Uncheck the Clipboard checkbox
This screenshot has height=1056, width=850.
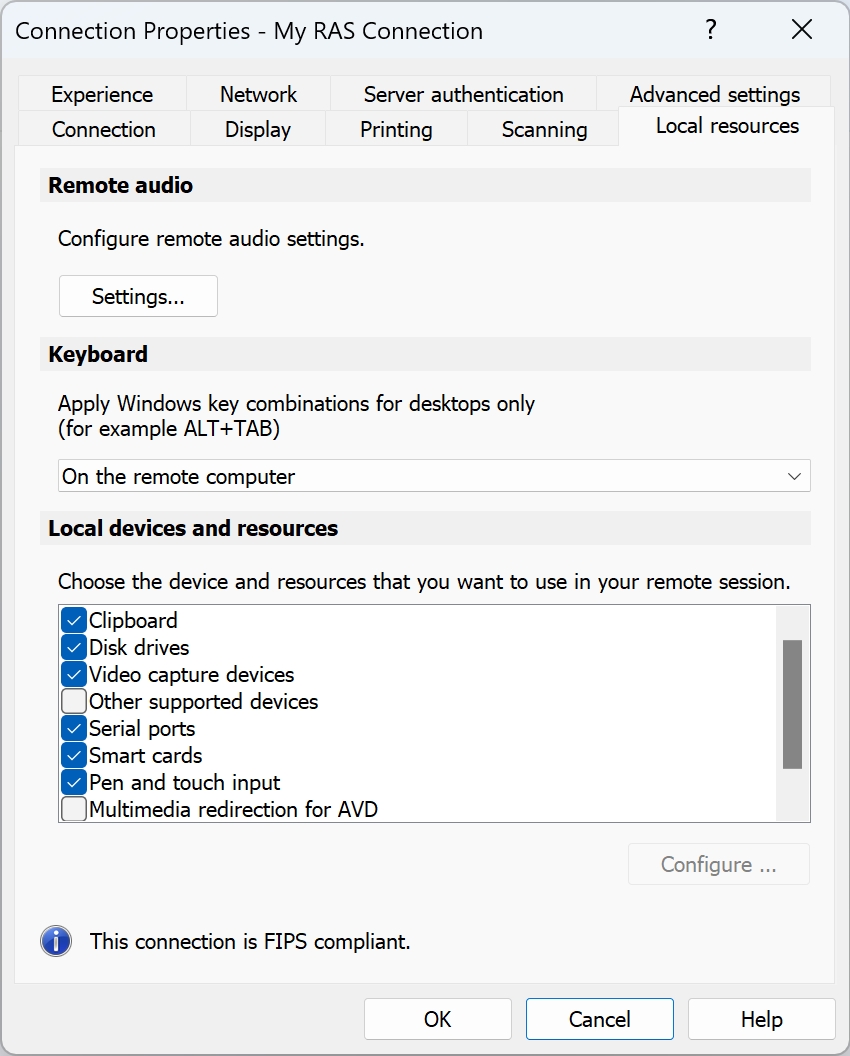pos(74,620)
